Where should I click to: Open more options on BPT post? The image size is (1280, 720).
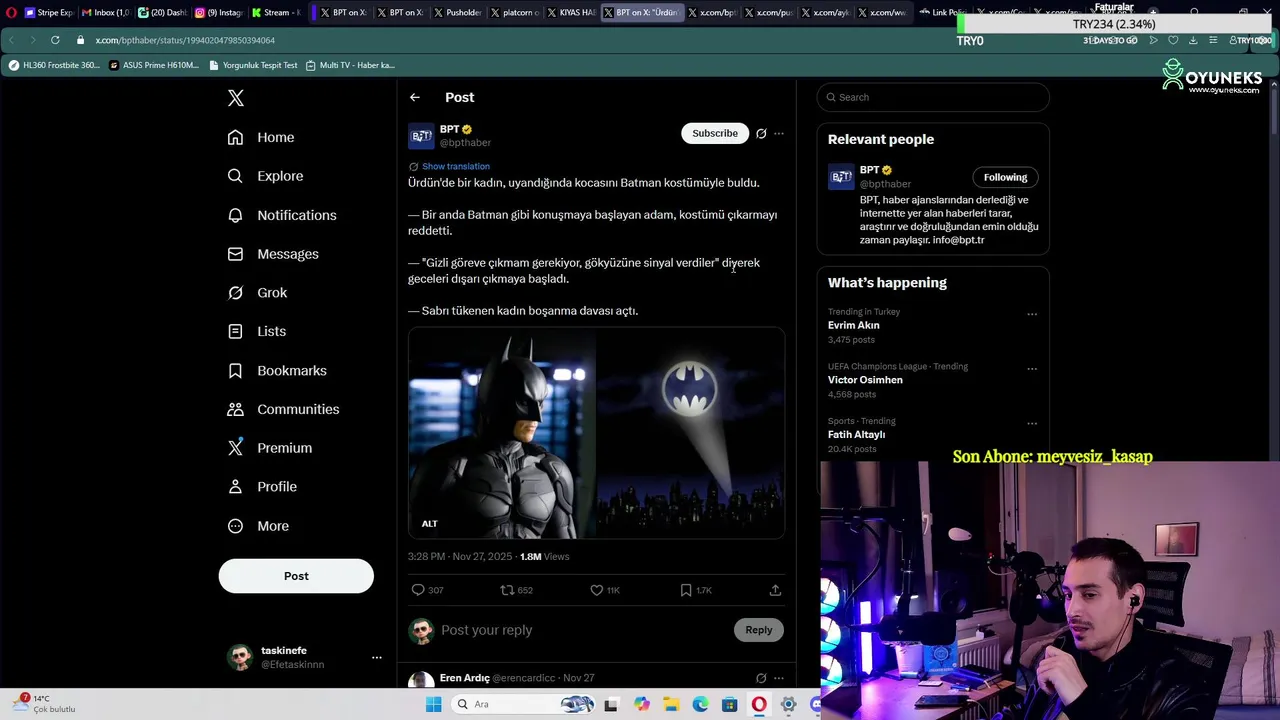[779, 133]
